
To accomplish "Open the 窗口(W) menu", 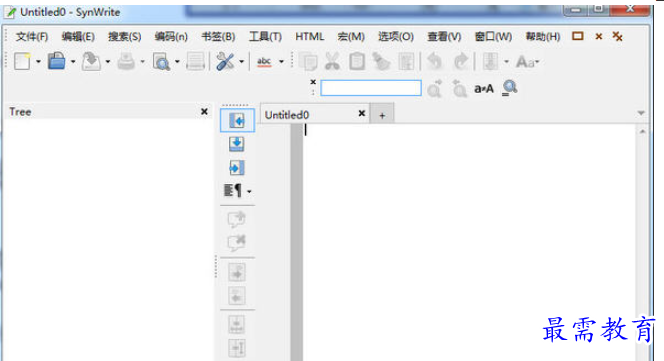I will click(493, 37).
